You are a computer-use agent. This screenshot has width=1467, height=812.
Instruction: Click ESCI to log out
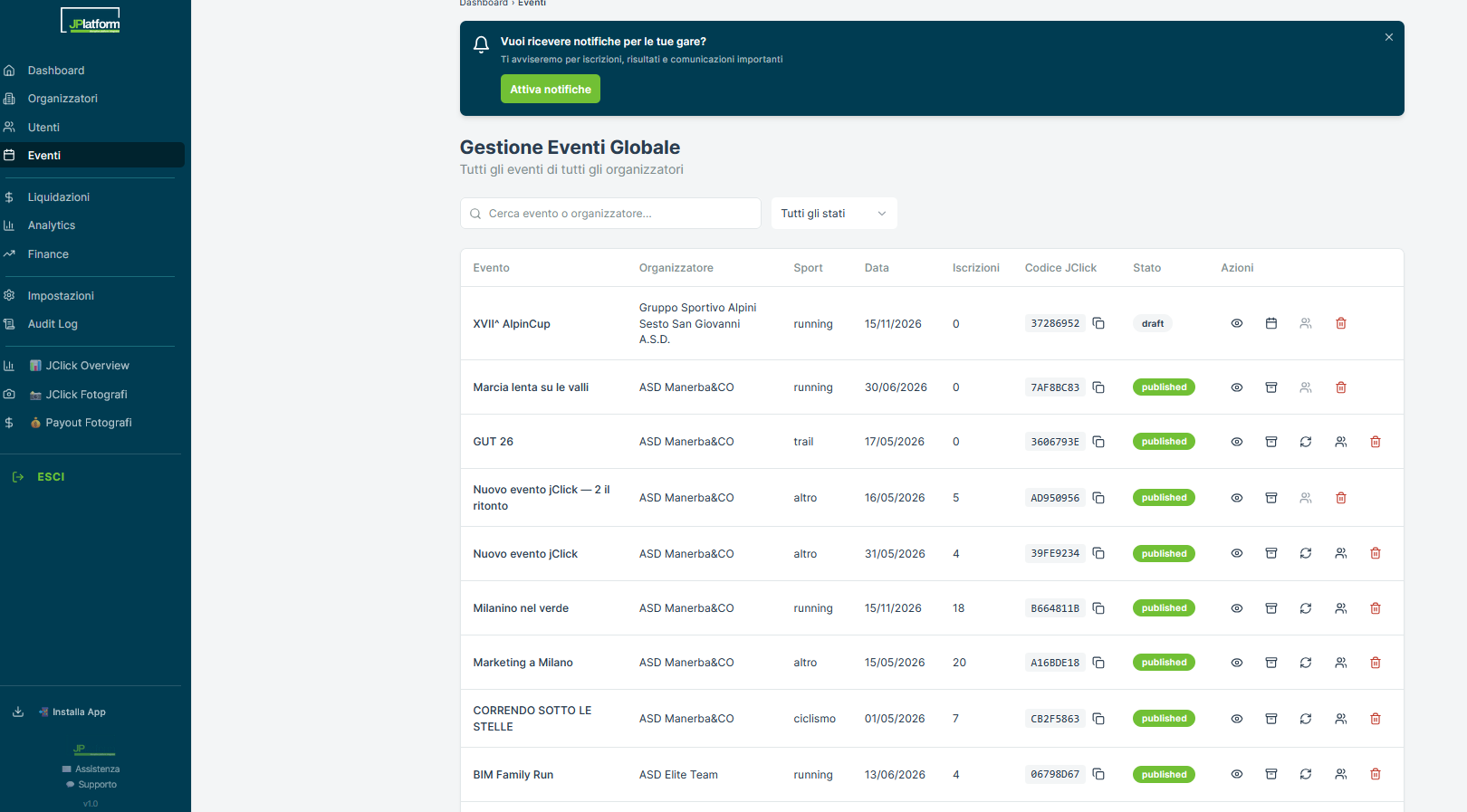51,477
